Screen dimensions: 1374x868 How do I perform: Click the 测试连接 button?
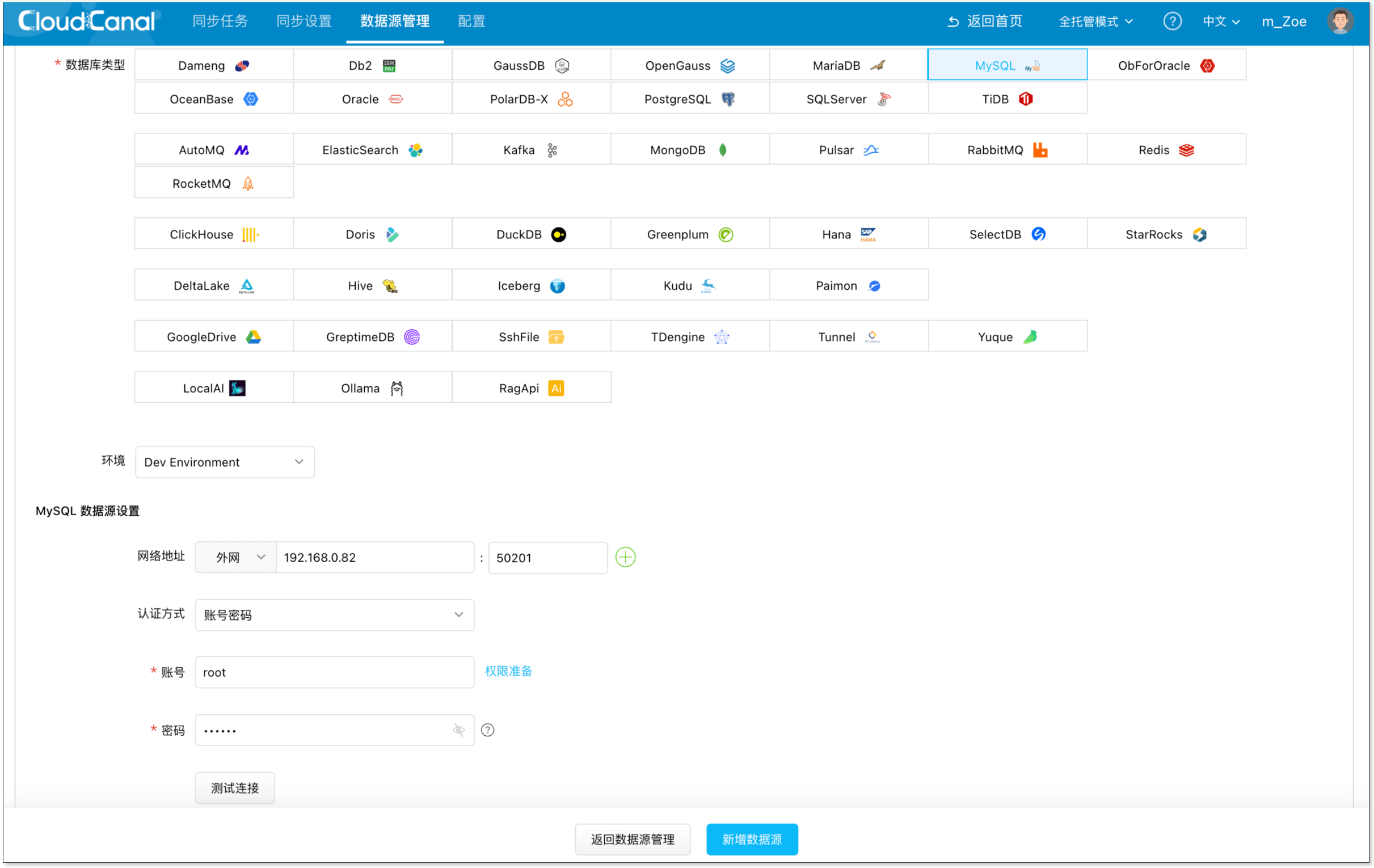234,787
